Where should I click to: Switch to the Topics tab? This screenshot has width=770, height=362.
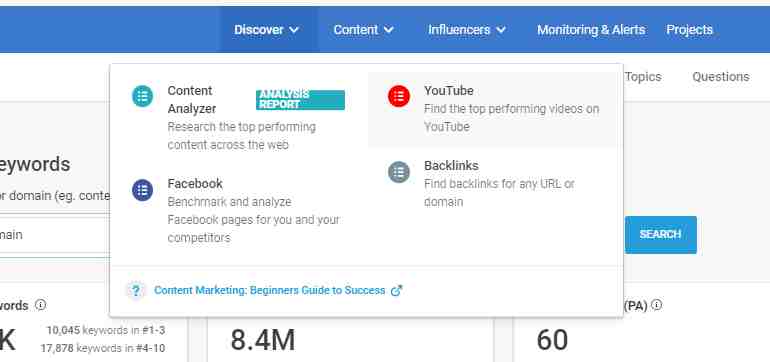[643, 77]
